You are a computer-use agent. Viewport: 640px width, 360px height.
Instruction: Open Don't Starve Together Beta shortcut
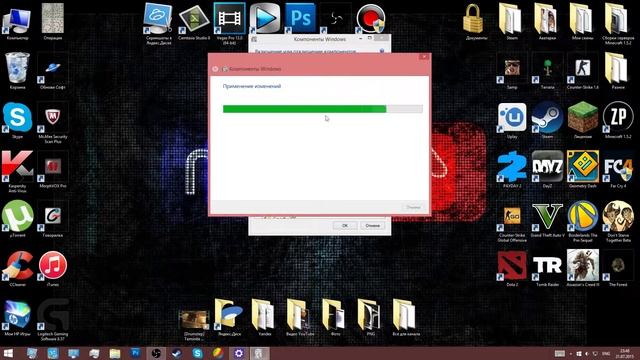click(618, 221)
